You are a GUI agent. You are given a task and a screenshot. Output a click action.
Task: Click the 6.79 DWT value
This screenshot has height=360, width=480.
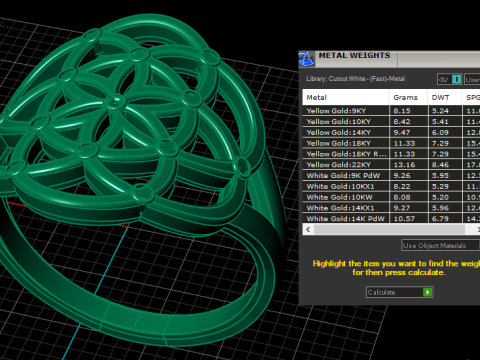click(440, 219)
